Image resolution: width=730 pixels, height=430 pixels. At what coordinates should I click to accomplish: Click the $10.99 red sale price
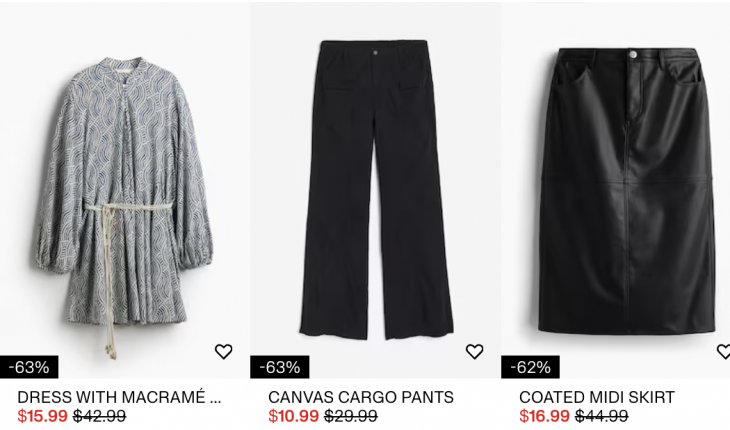click(x=293, y=416)
